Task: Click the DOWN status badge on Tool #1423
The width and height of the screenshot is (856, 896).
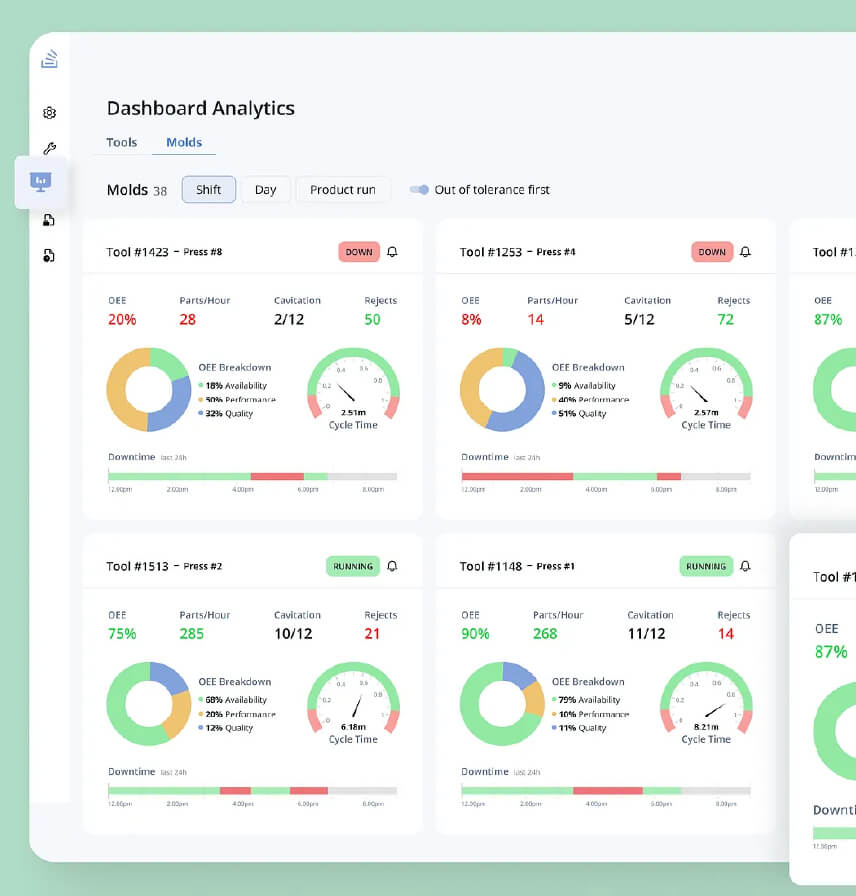Action: [x=358, y=252]
